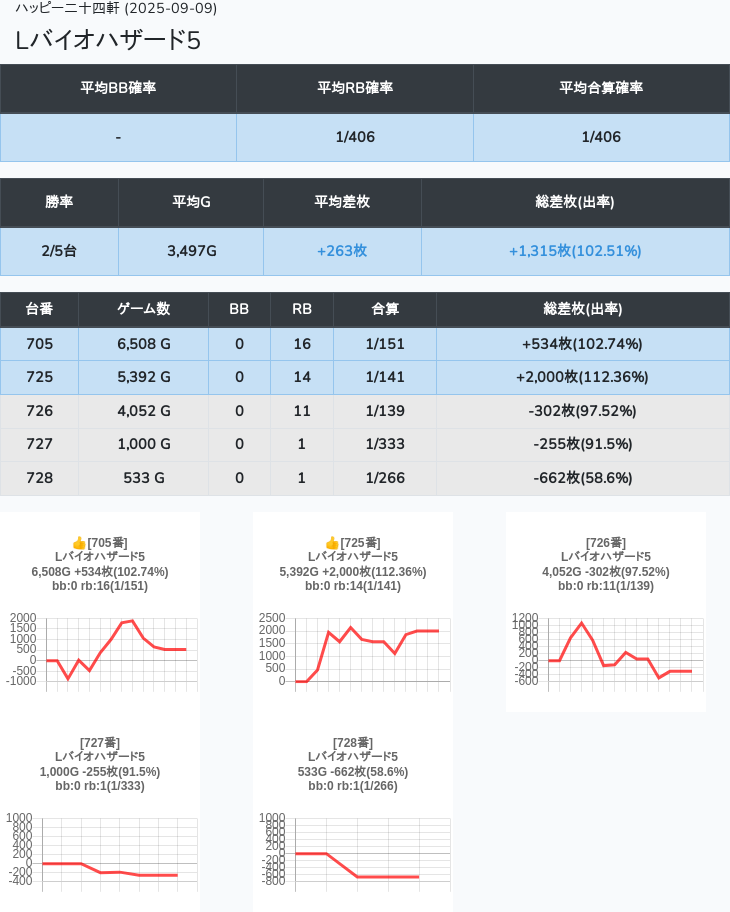Click the +1,315枚(102.51%) total value
This screenshot has height=912, width=730.
pyautogui.click(x=575, y=251)
